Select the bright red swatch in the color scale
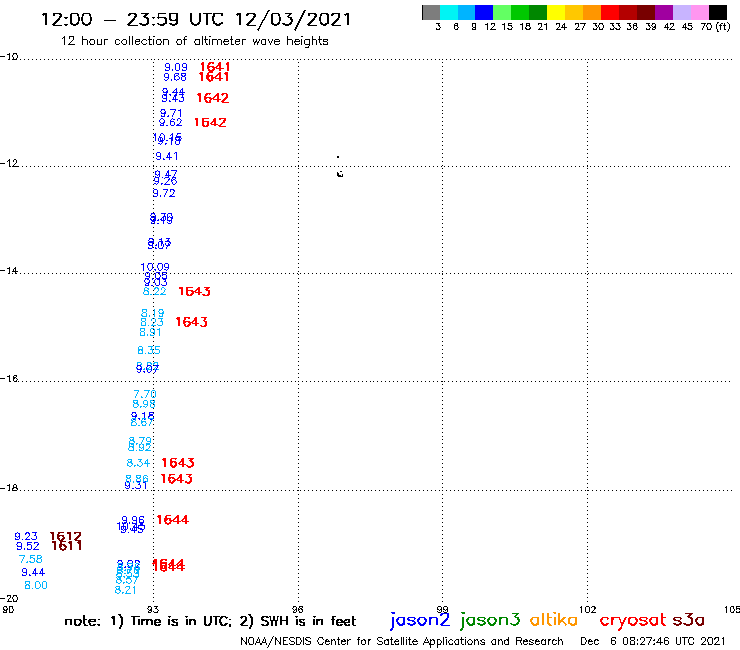Image resolution: width=740 pixels, height=650 pixels. pos(610,12)
